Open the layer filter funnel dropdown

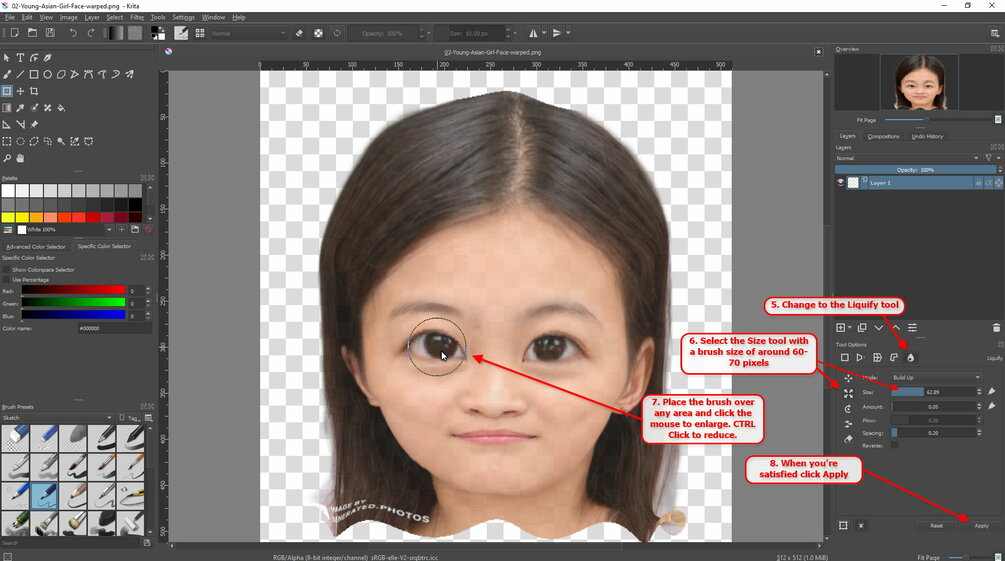tap(992, 158)
